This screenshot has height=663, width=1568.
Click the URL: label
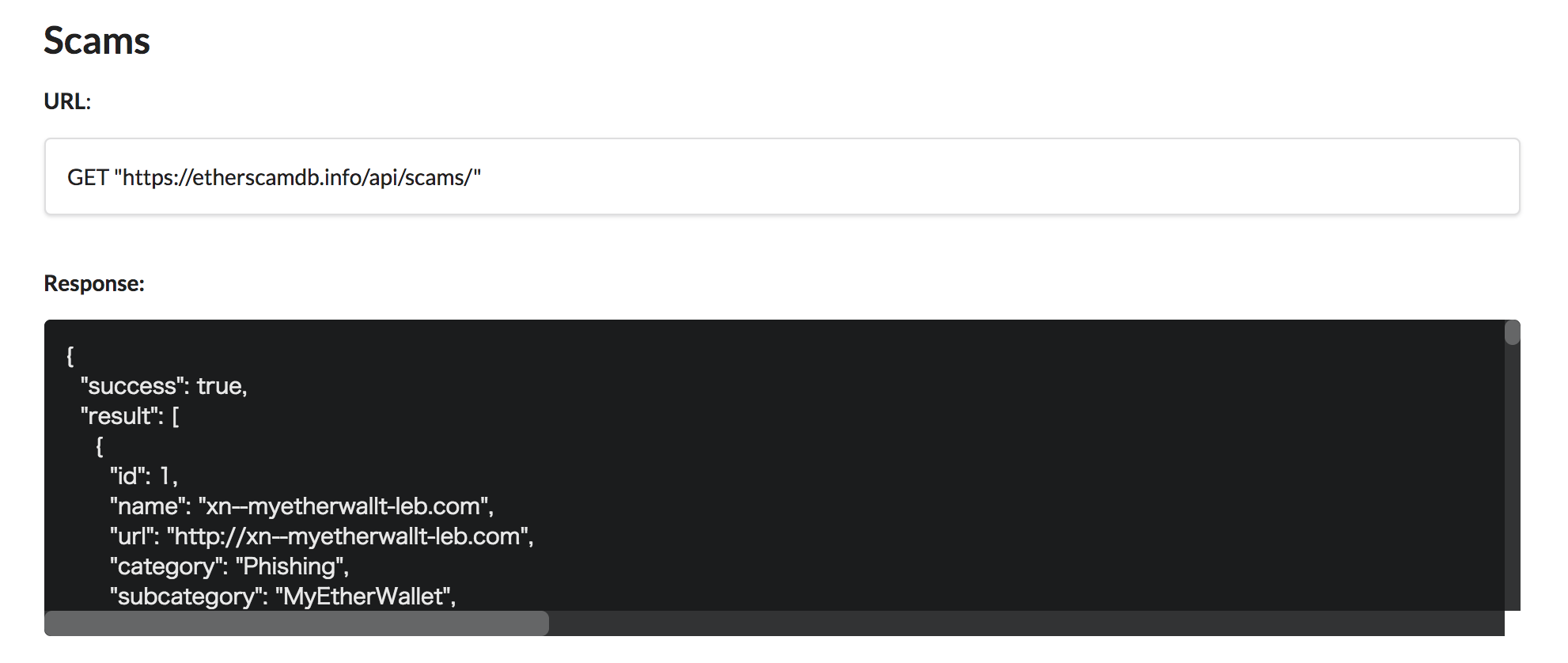click(x=67, y=102)
